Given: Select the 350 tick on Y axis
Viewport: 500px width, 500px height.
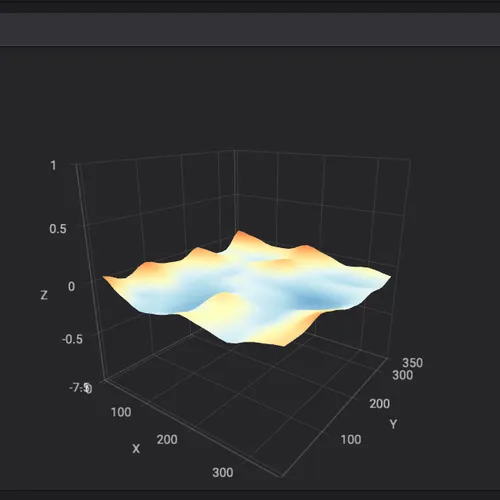Looking at the screenshot, I should [x=412, y=363].
